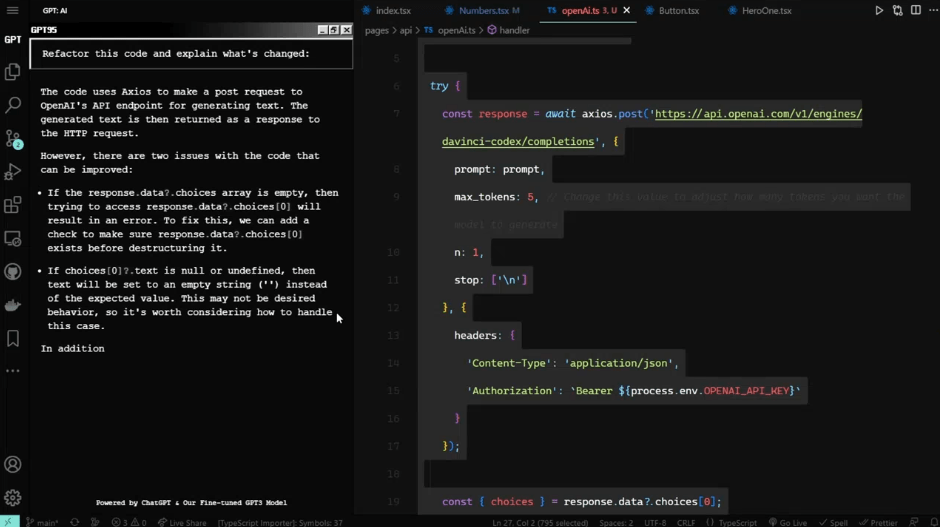Click the Run Code play button

point(879,11)
